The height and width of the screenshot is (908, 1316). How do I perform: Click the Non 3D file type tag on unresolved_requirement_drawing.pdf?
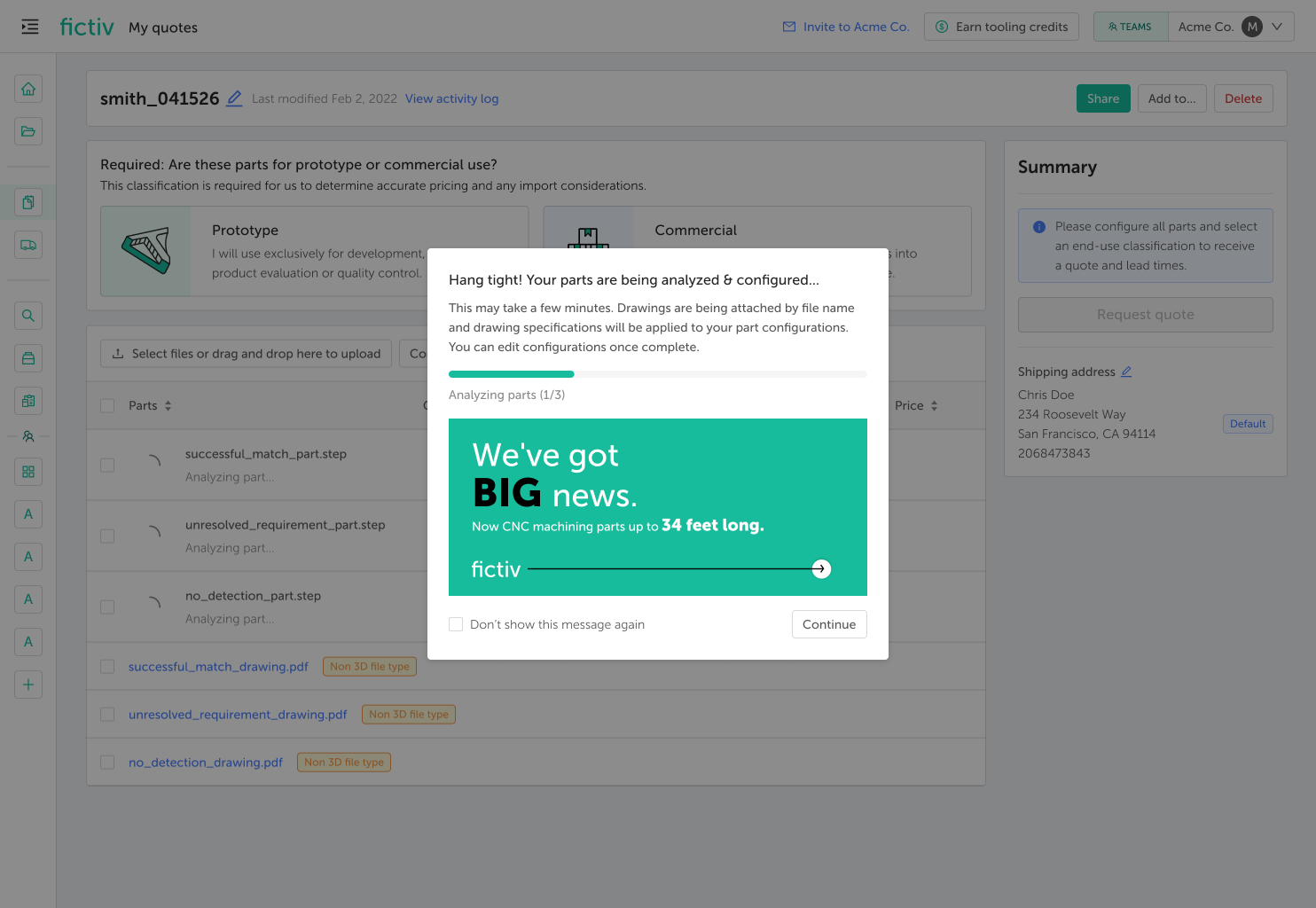point(409,714)
